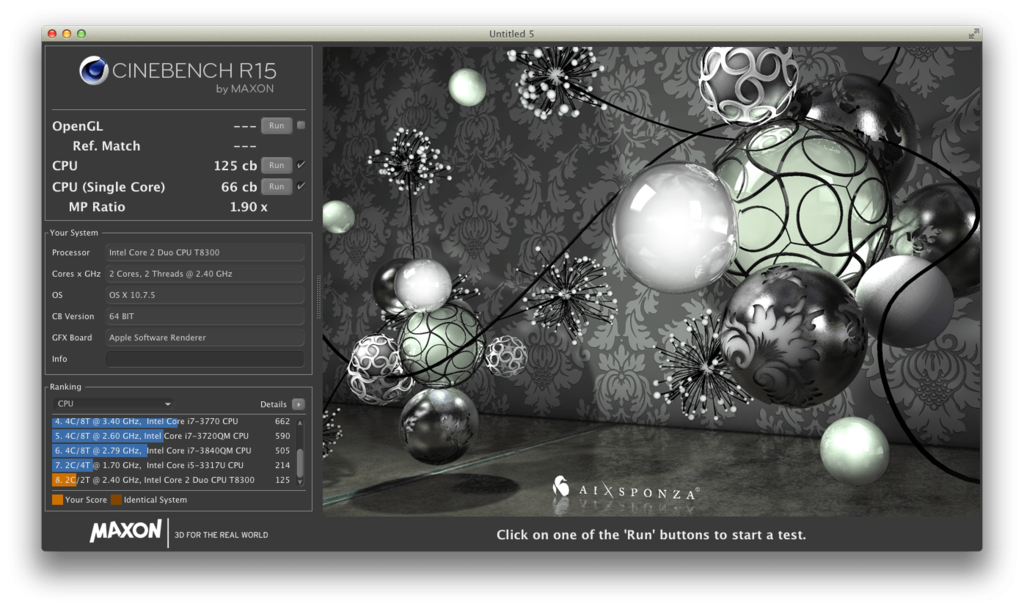The width and height of the screenshot is (1024, 609).
Task: Click the Processor field showing T8300
Action: [x=205, y=253]
